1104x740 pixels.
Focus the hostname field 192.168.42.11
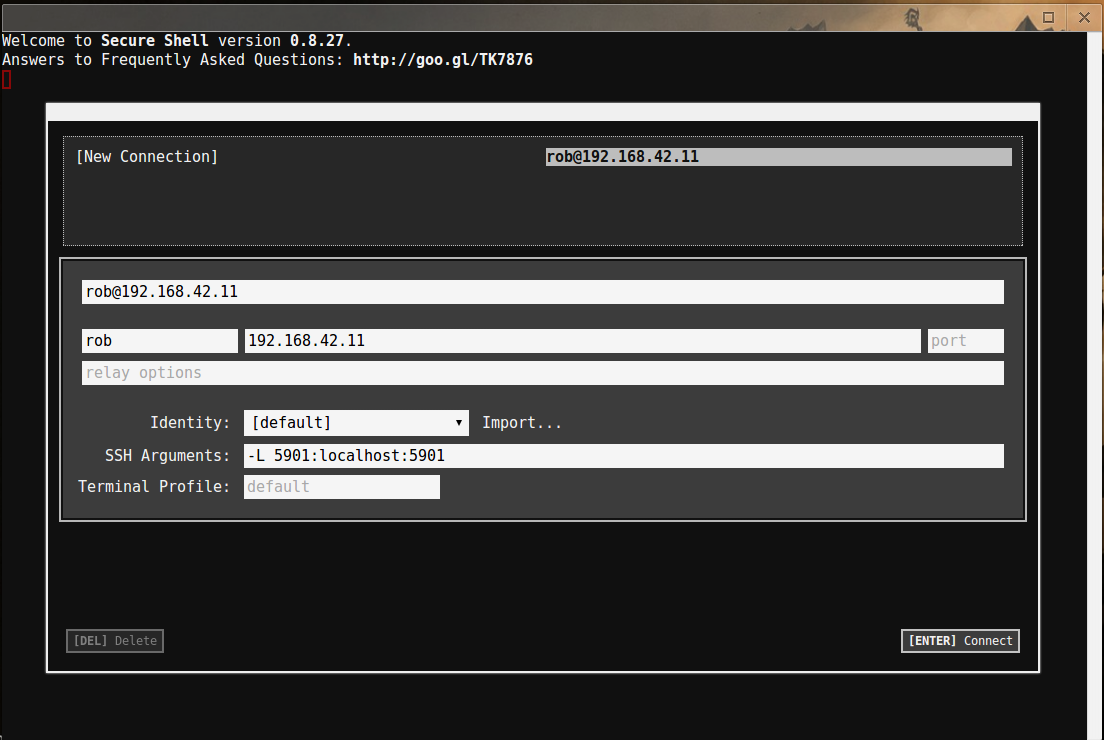tap(582, 341)
